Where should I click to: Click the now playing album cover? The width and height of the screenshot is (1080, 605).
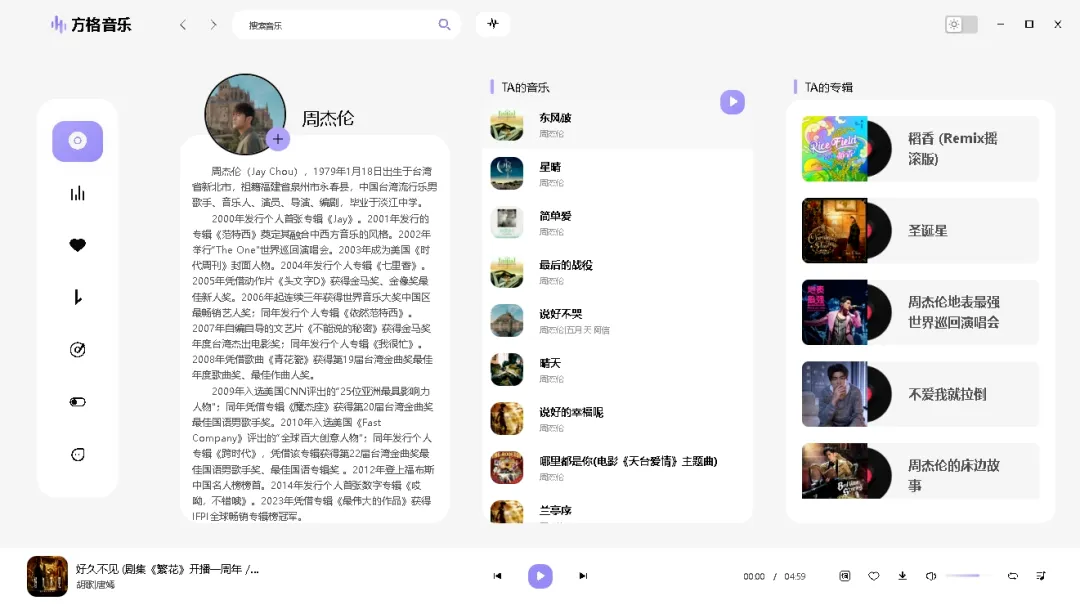(x=48, y=576)
